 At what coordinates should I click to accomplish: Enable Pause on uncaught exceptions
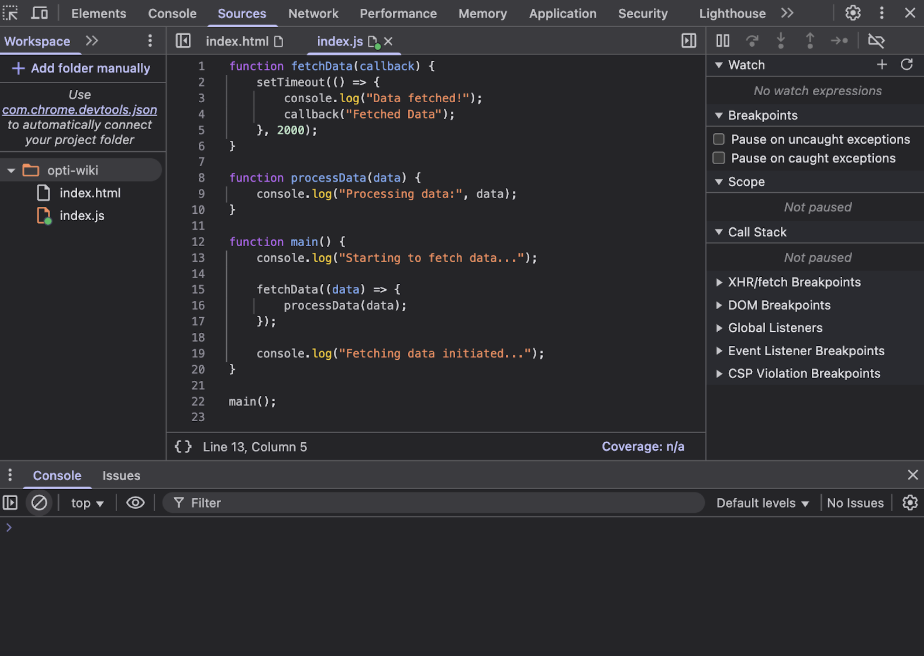pos(719,140)
